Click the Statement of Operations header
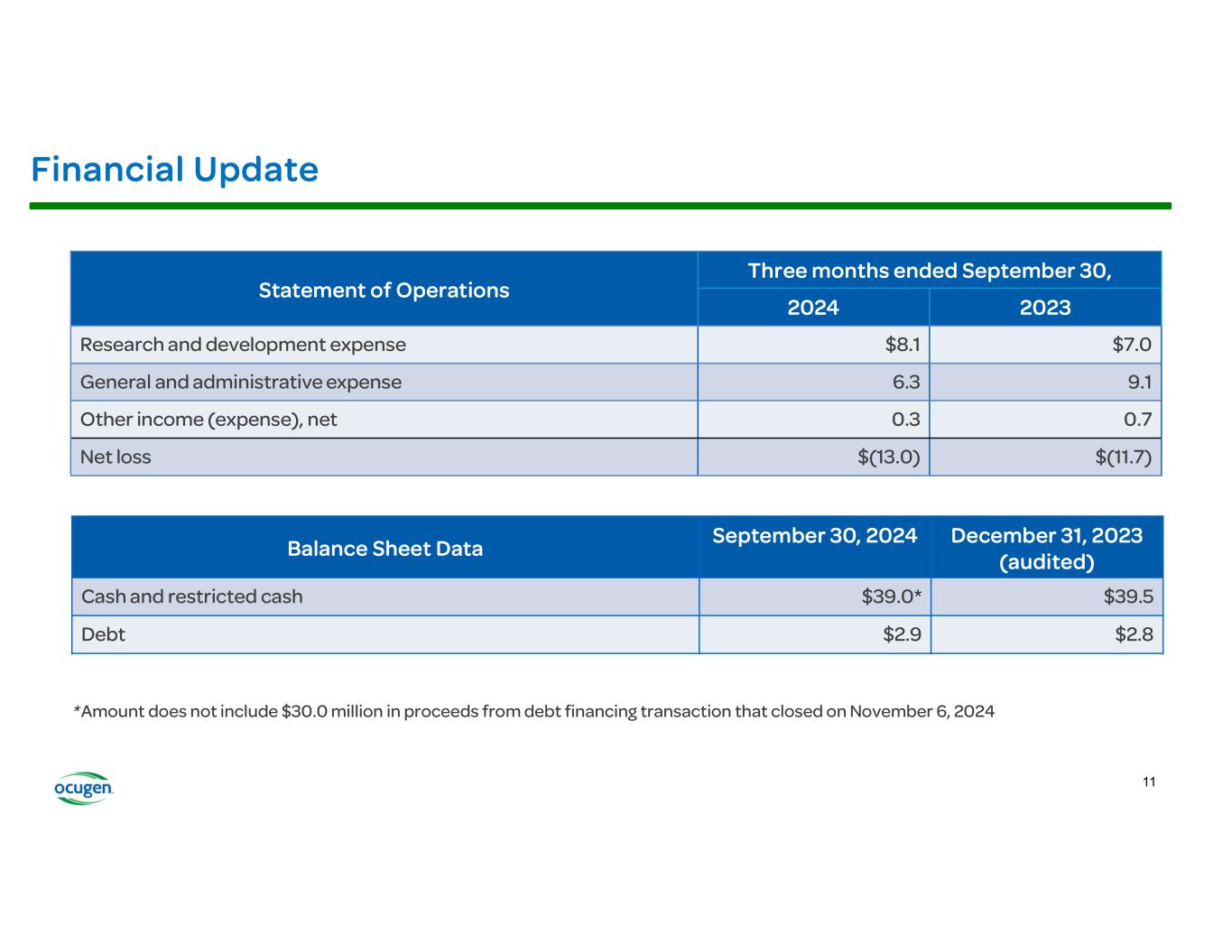This screenshot has height=952, width=1232. point(384,290)
